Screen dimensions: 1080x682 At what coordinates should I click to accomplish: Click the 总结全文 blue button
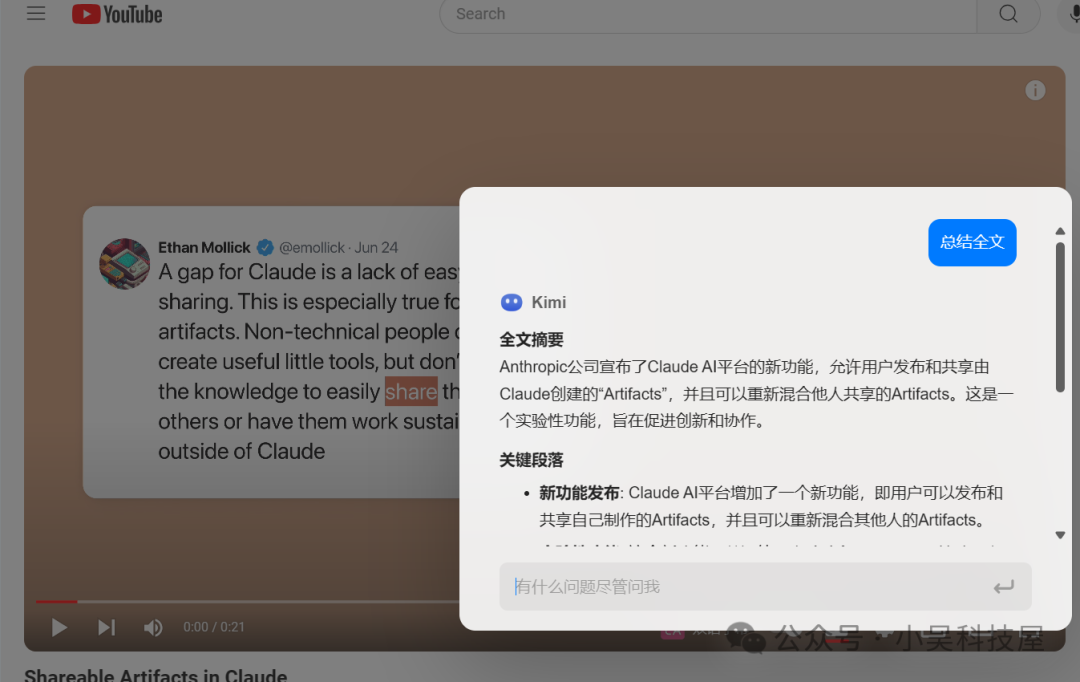tap(972, 242)
